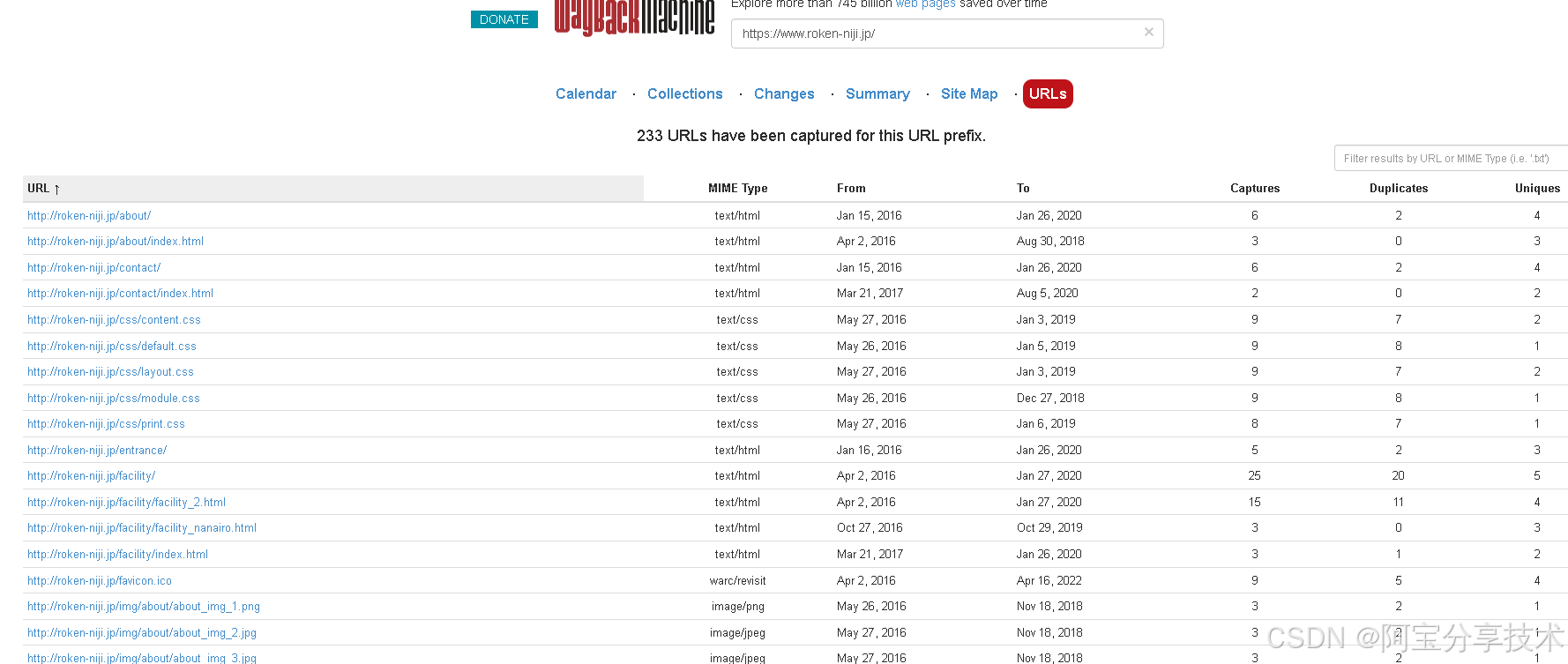Image resolution: width=1568 pixels, height=664 pixels.
Task: Click the warc/revisit MIME type cell
Action: (737, 580)
